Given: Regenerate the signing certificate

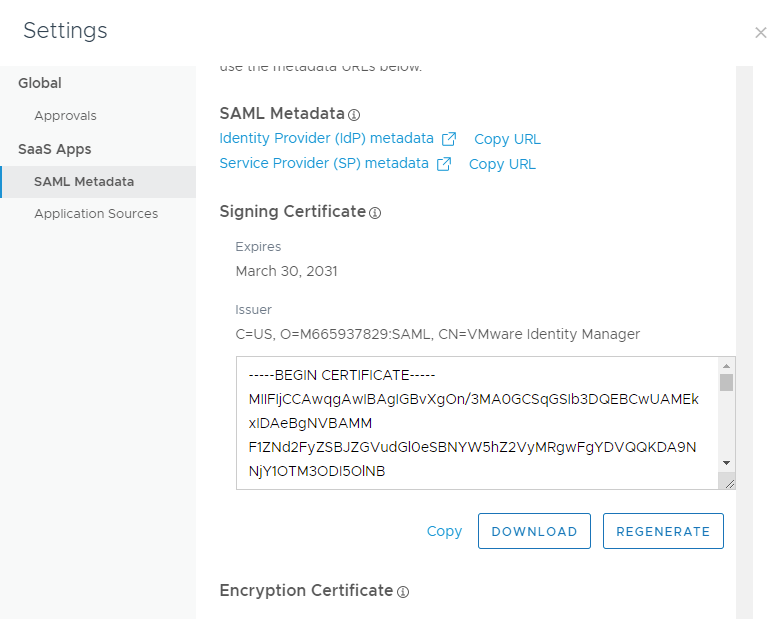Looking at the screenshot, I should (663, 532).
